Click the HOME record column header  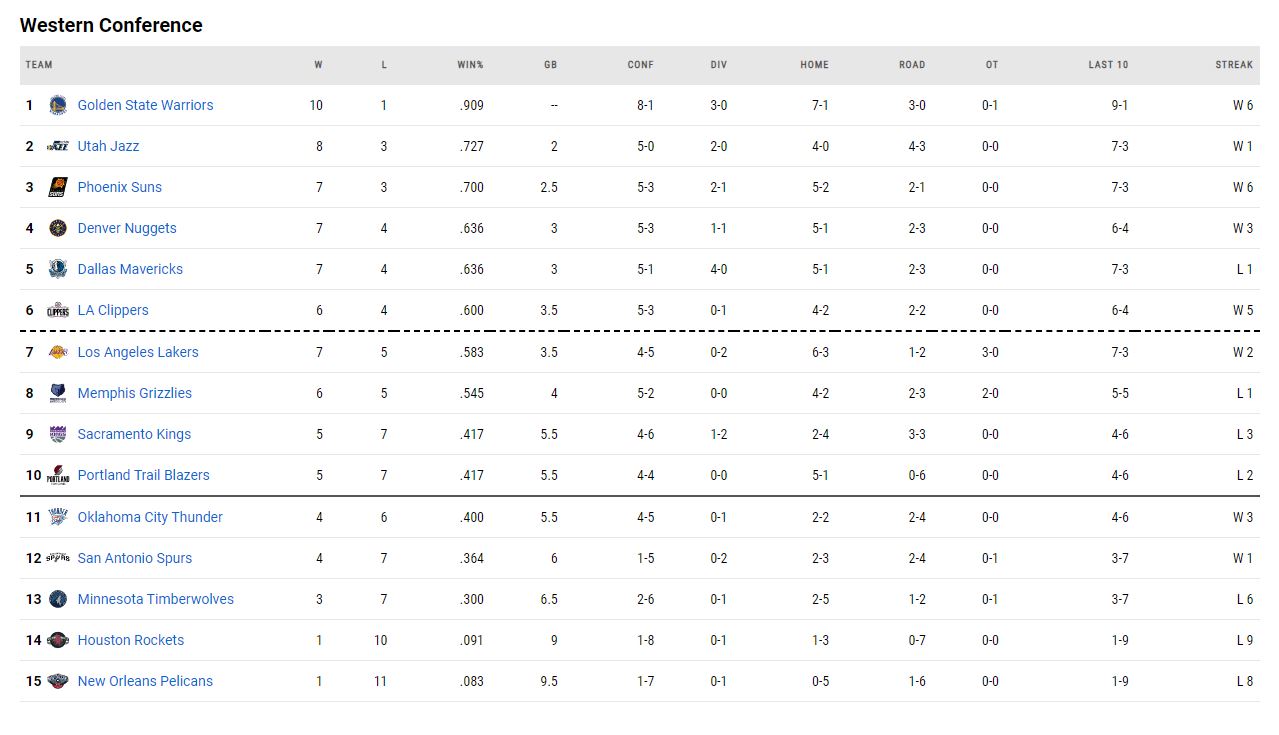click(x=814, y=65)
